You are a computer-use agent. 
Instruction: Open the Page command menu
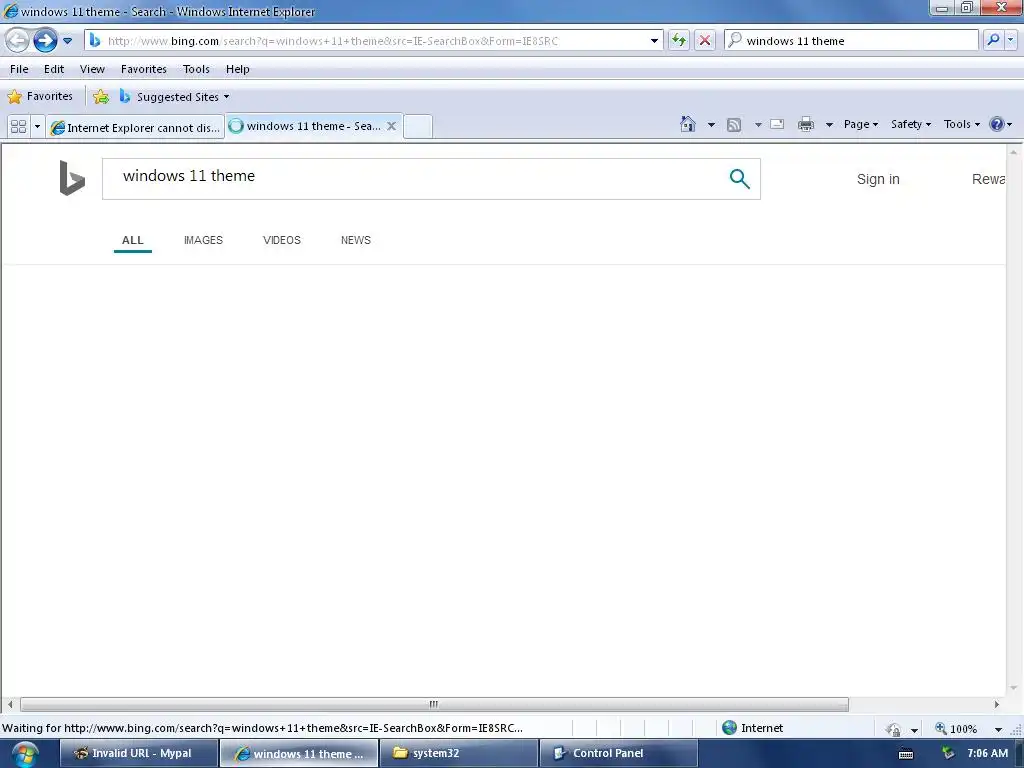861,124
